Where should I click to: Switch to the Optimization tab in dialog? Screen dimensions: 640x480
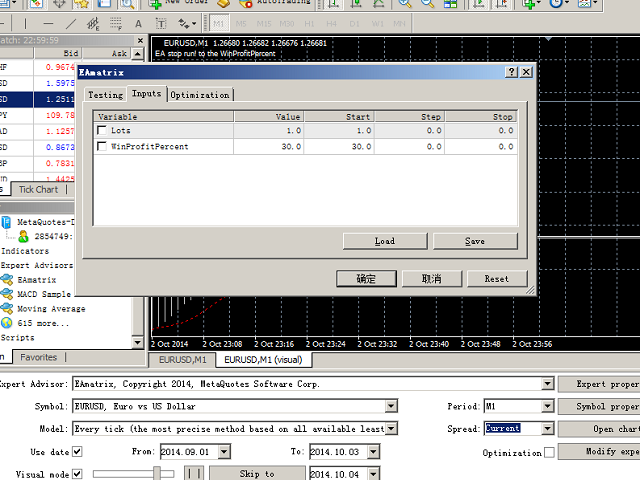[x=200, y=95]
